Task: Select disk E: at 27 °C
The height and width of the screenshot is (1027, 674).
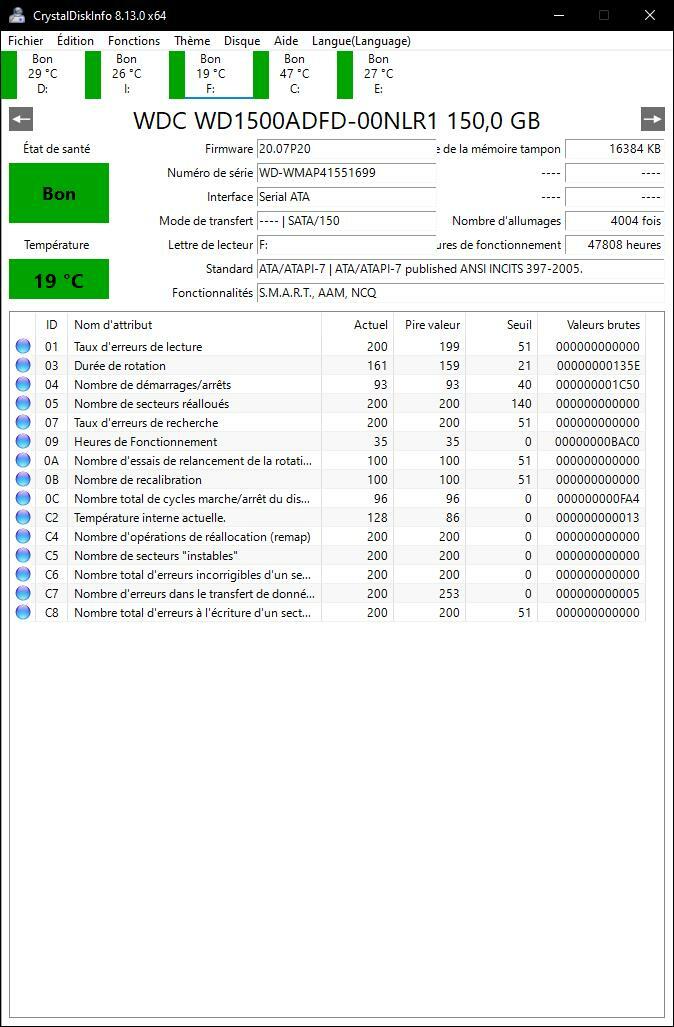Action: (x=378, y=74)
